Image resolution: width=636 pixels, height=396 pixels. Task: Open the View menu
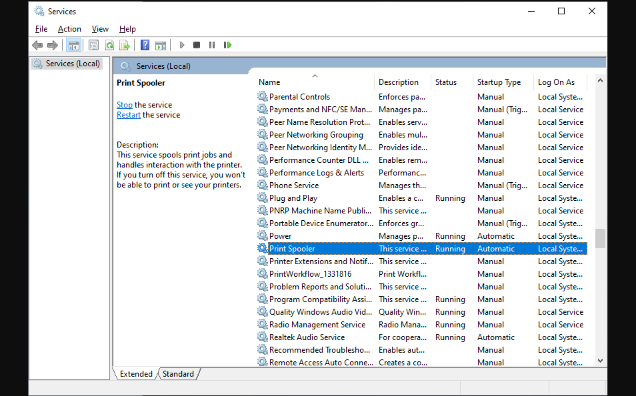pyautogui.click(x=100, y=29)
